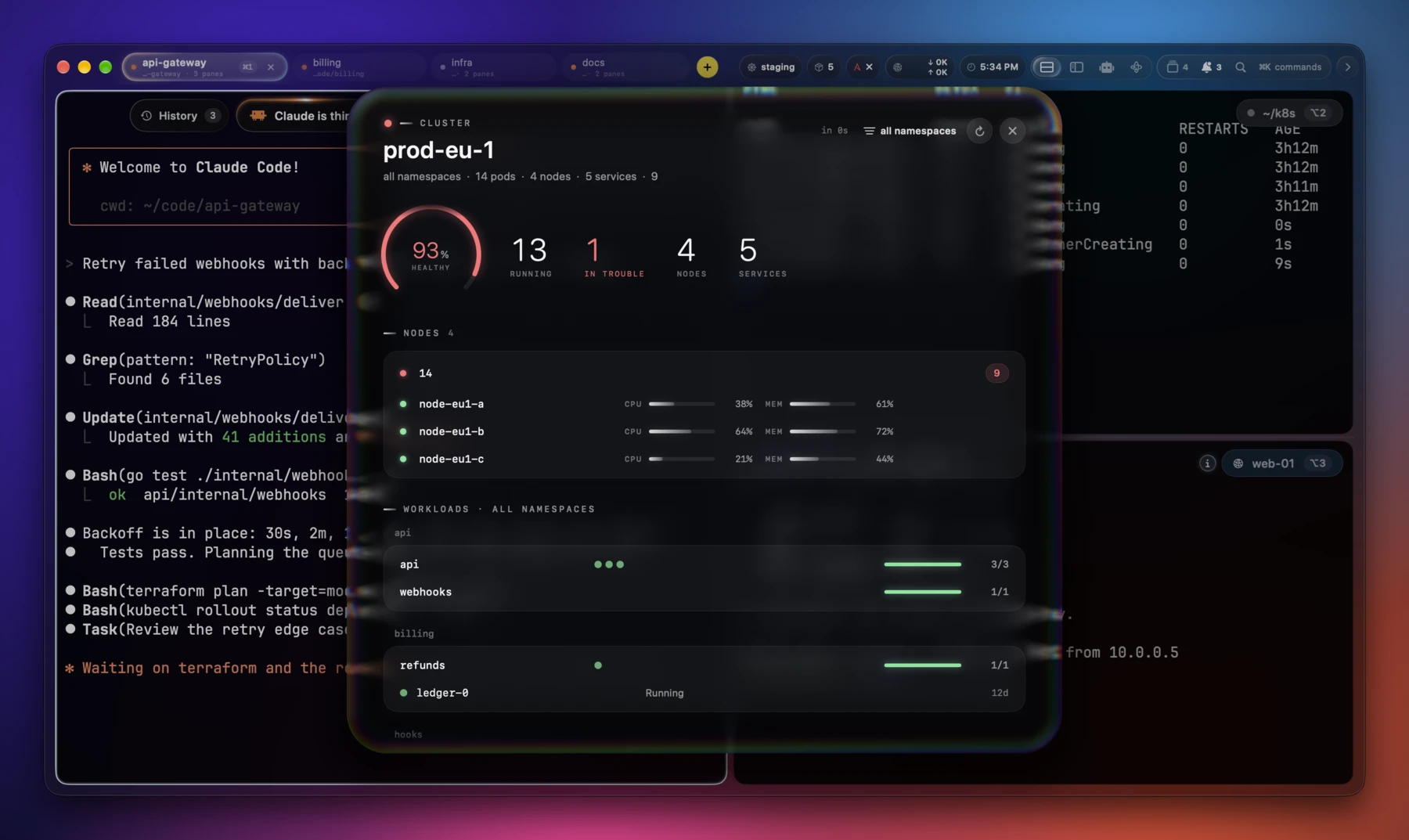Viewport: 1409px width, 840px height.
Task: Collapse the refunds workload row
Action: [704, 665]
